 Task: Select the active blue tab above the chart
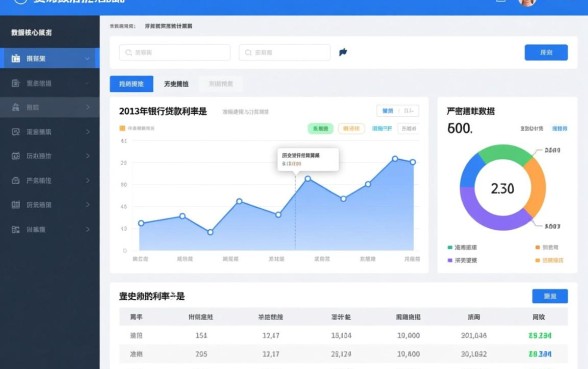(131, 84)
